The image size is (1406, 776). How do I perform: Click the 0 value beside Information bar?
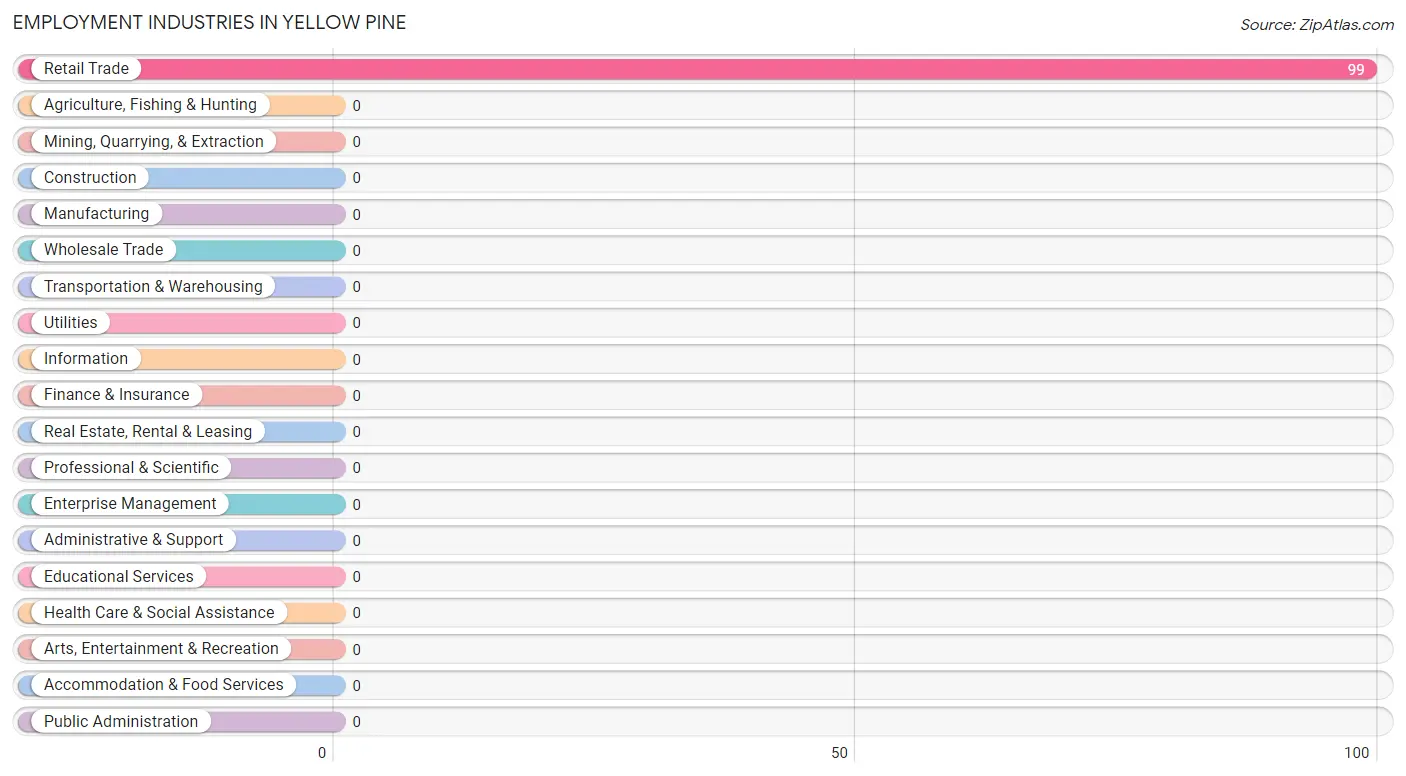coord(356,360)
